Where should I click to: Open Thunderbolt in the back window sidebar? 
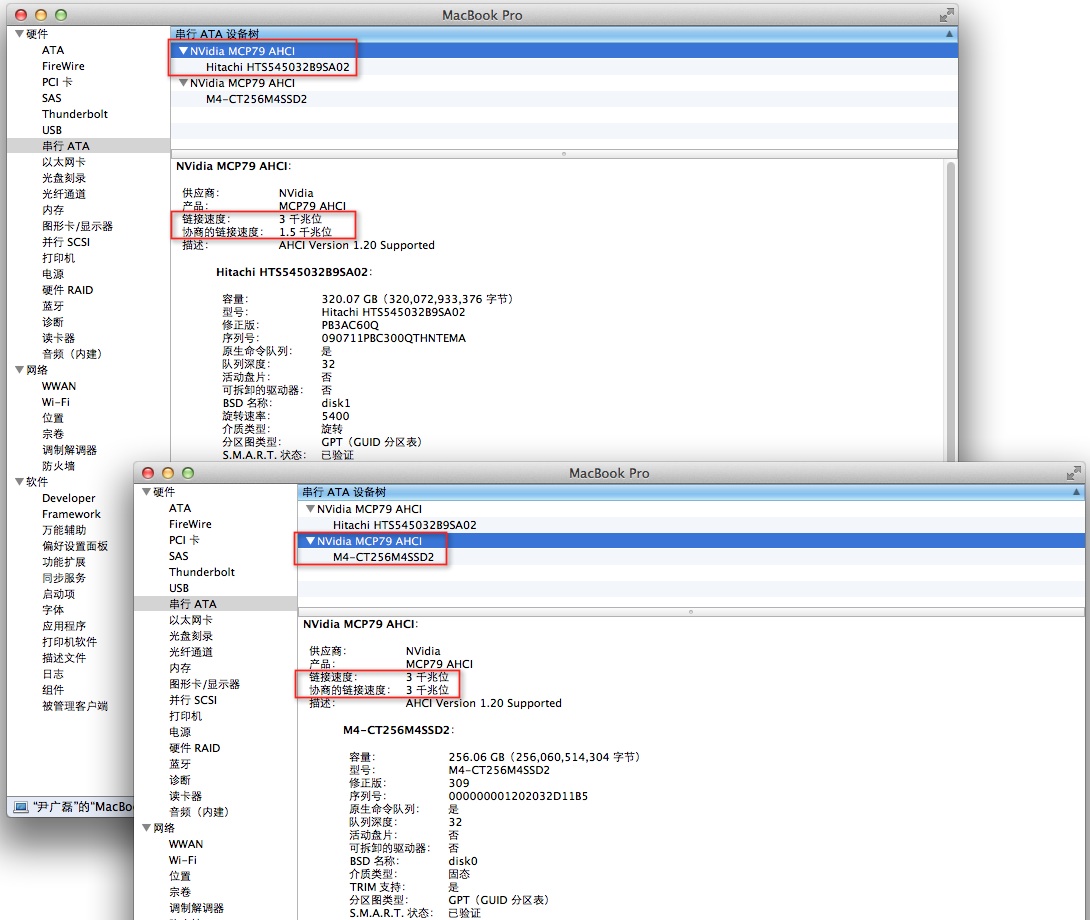tap(75, 114)
